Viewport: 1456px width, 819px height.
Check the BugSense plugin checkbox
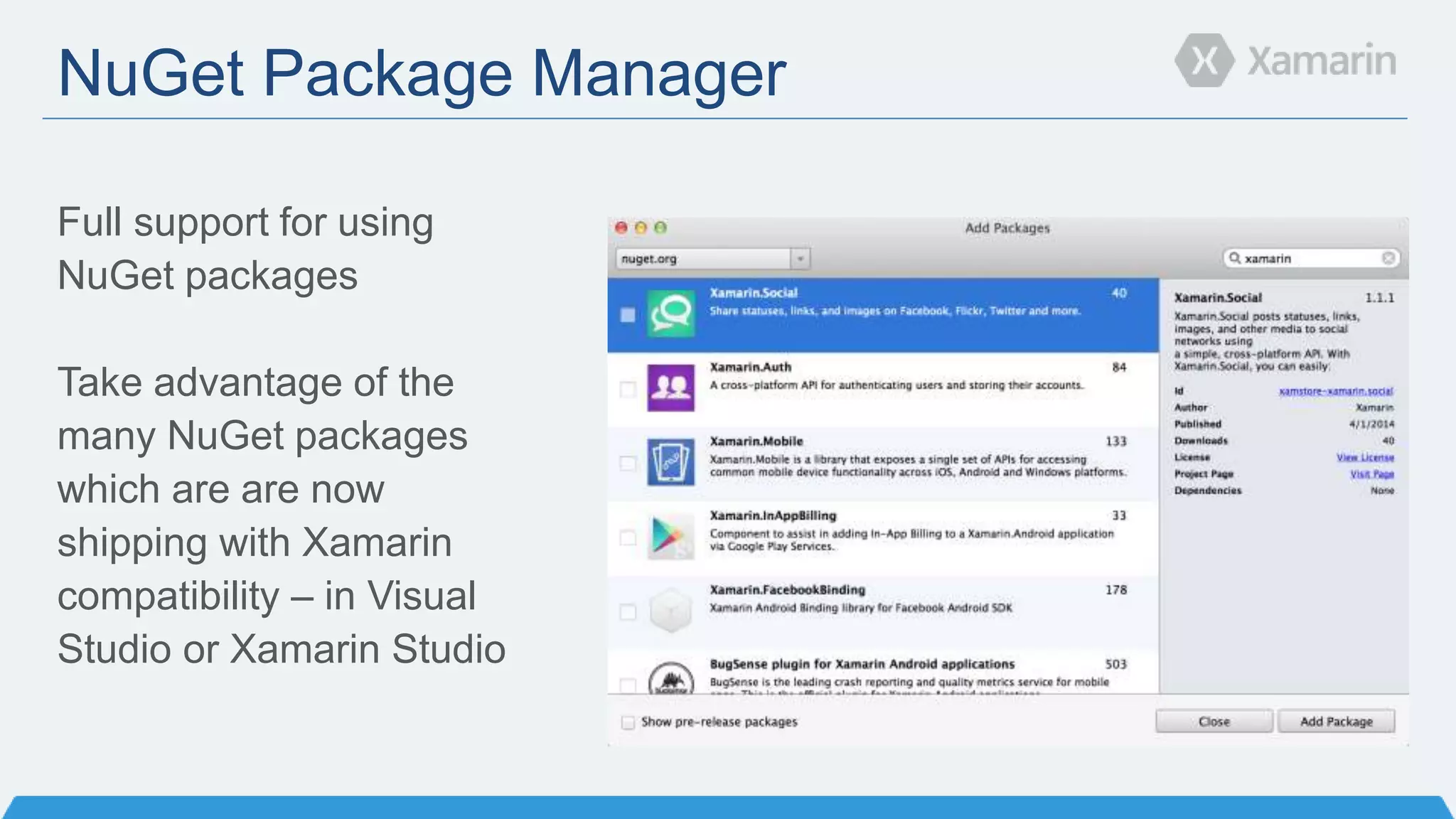coord(628,685)
